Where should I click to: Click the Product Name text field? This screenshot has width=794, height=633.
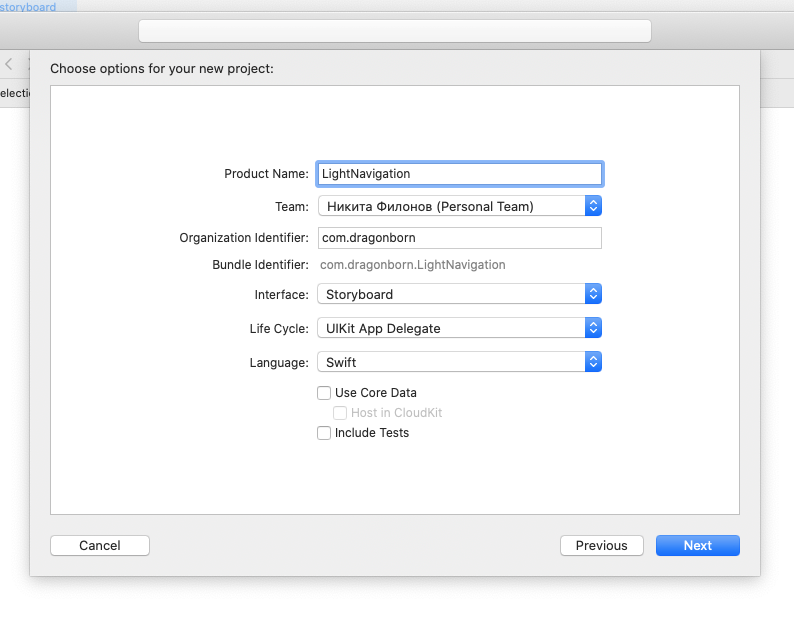[460, 173]
